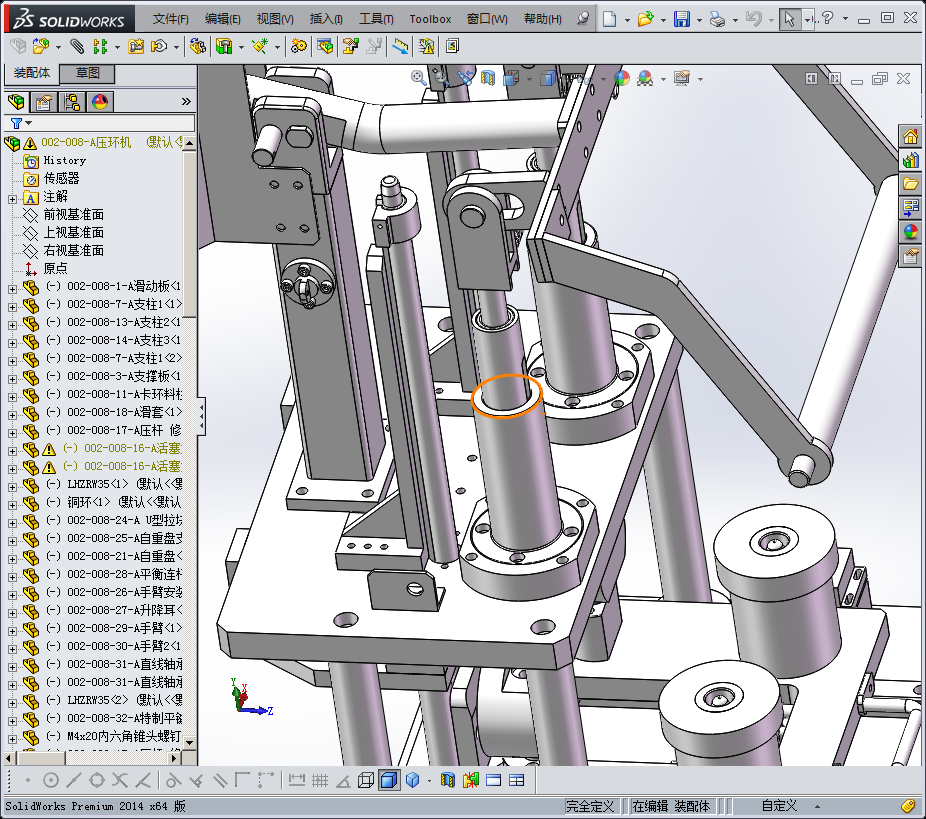Viewport: 926px width, 819px height.
Task: Click the Print icon in the top toolbar
Action: click(716, 19)
